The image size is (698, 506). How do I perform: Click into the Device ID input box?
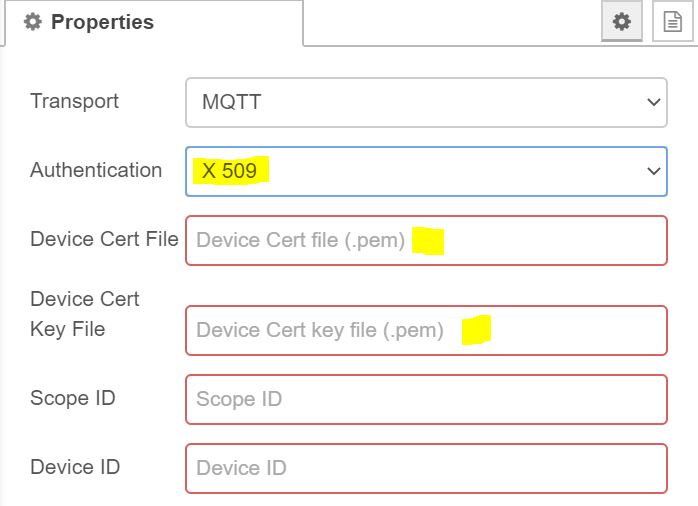pyautogui.click(x=426, y=468)
